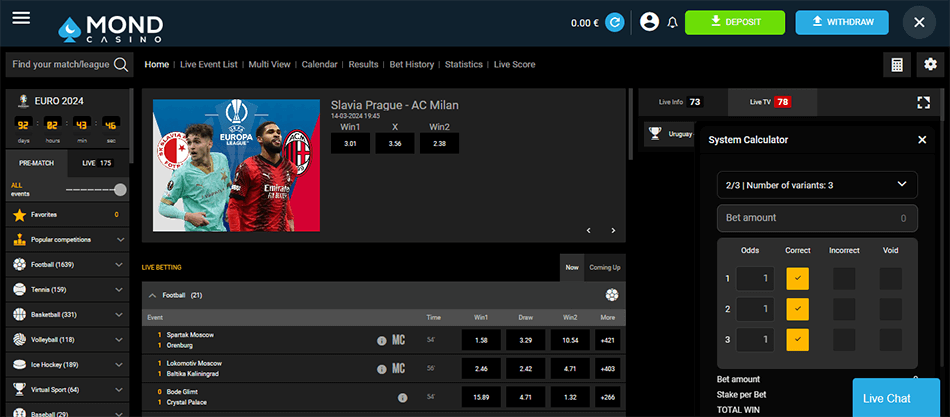Image resolution: width=950 pixels, height=417 pixels.
Task: Expand Live TV to fullscreen
Action: click(x=923, y=102)
